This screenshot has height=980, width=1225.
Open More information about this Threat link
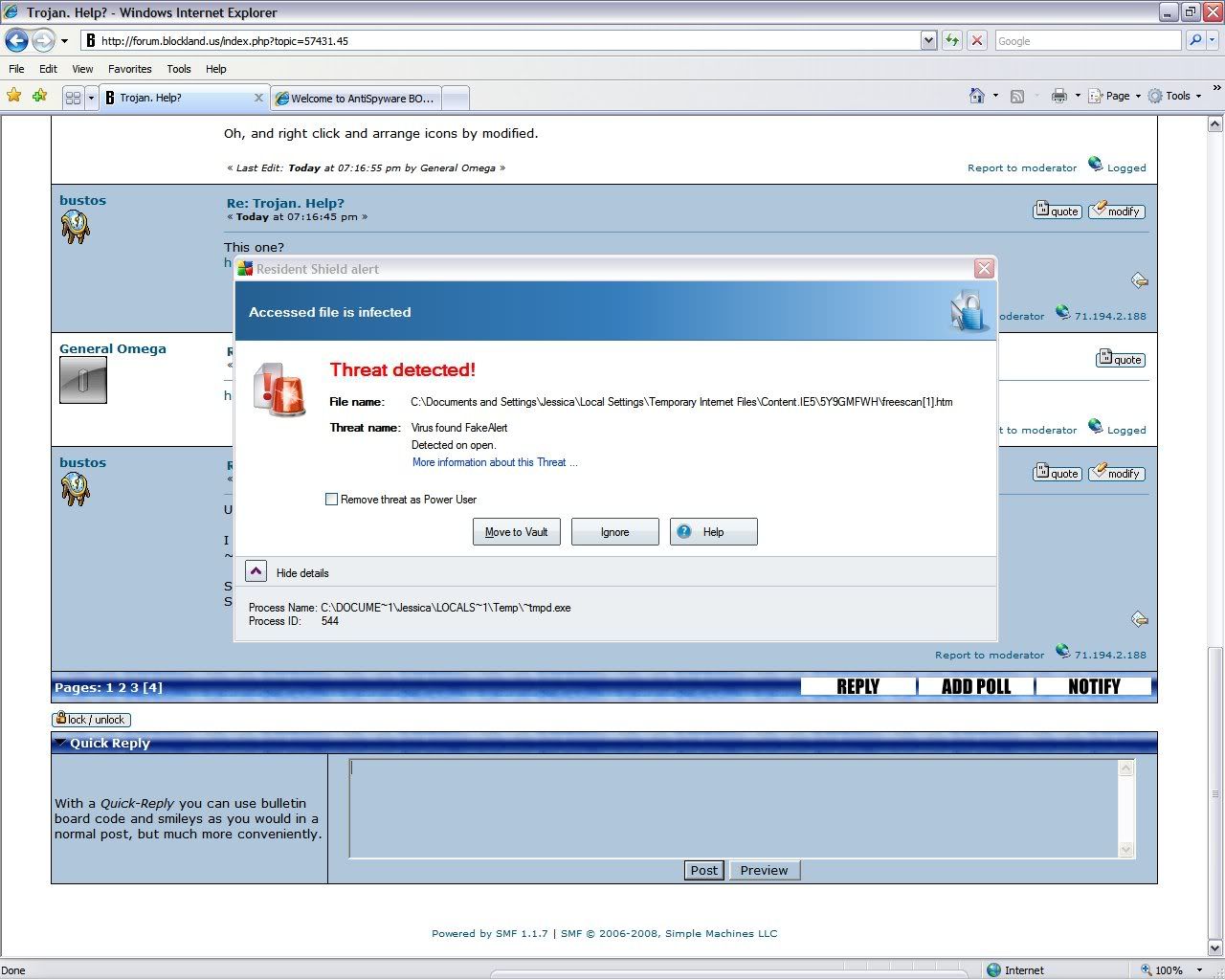click(x=494, y=462)
